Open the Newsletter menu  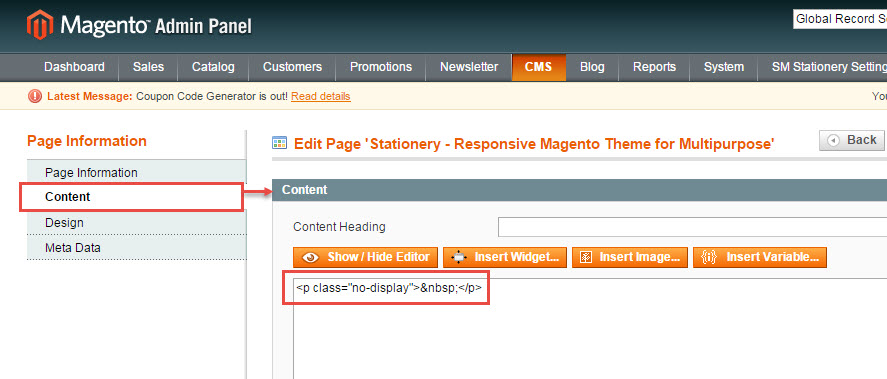[x=469, y=67]
